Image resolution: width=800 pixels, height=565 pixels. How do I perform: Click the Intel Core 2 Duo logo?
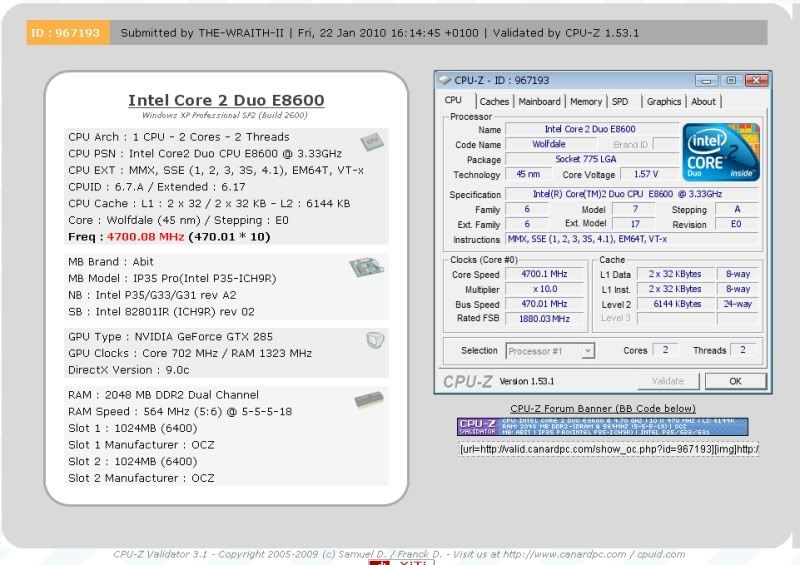[721, 152]
